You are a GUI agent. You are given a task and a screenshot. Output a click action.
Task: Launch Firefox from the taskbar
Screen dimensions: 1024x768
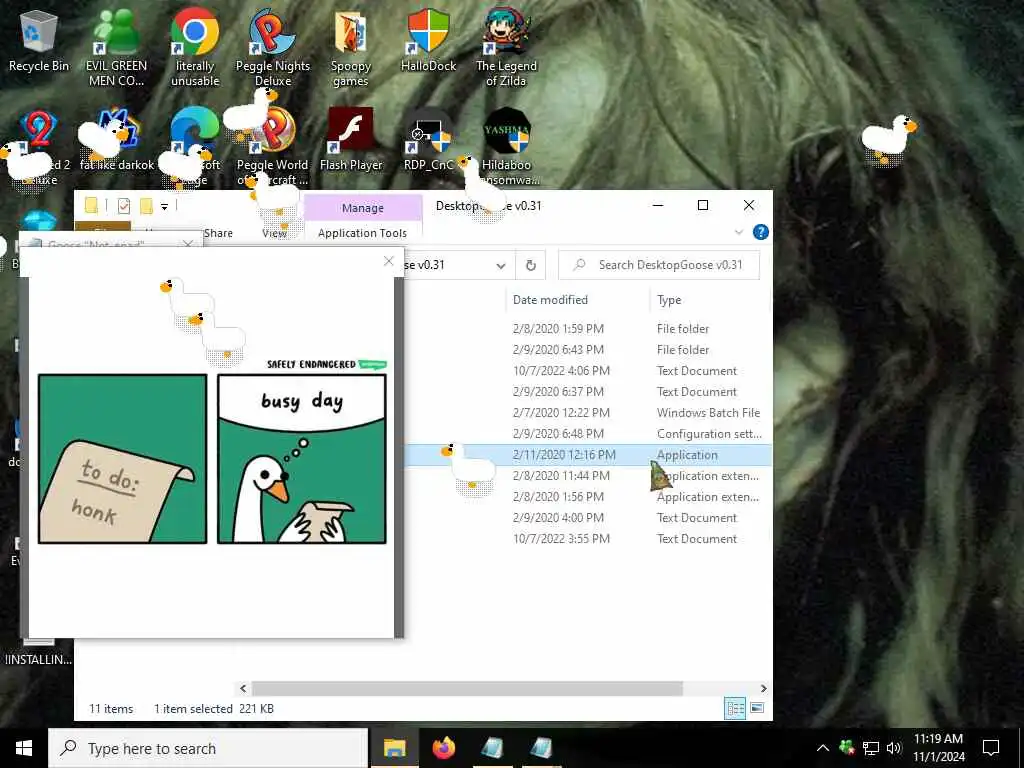pos(443,748)
